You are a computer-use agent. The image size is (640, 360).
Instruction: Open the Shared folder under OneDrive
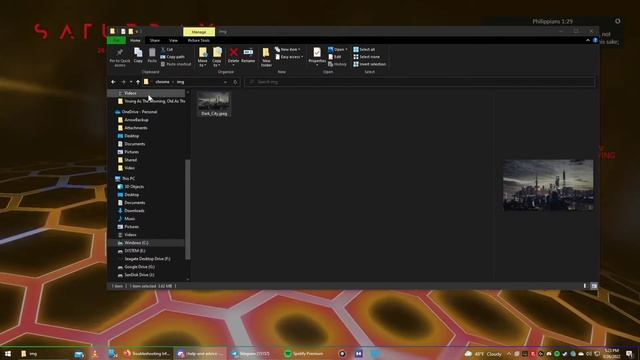(131, 160)
